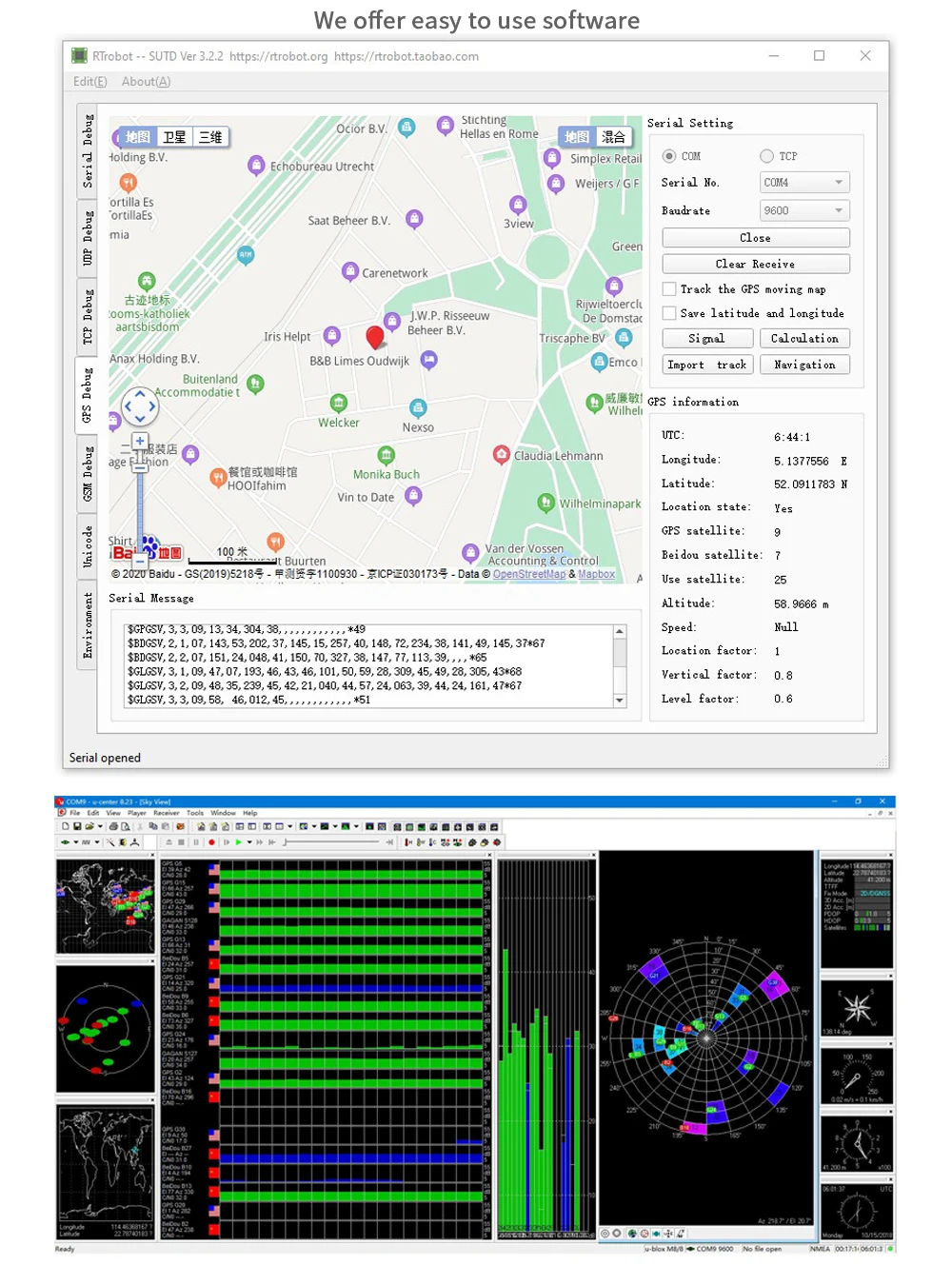This screenshot has height=1265, width=952.
Task: Click the Longitude value 5.1377556
Action: 802,461
